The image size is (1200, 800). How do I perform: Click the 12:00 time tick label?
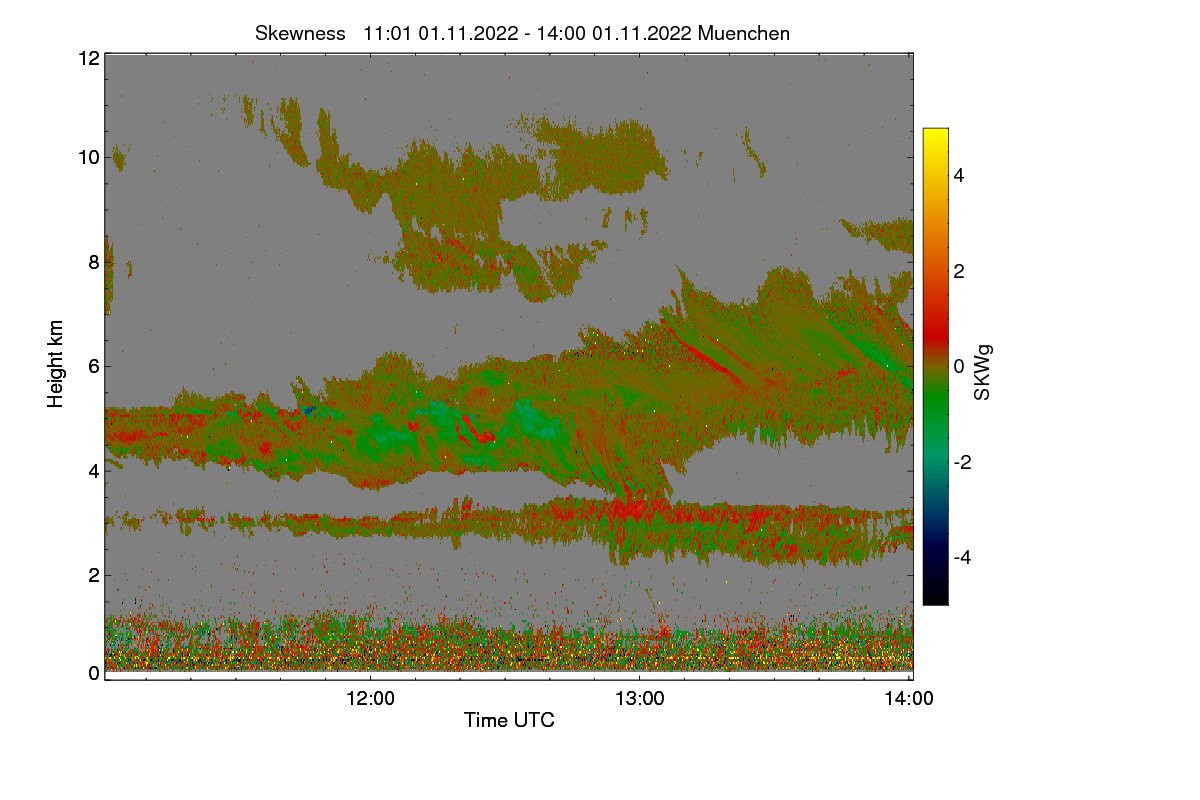coord(370,699)
